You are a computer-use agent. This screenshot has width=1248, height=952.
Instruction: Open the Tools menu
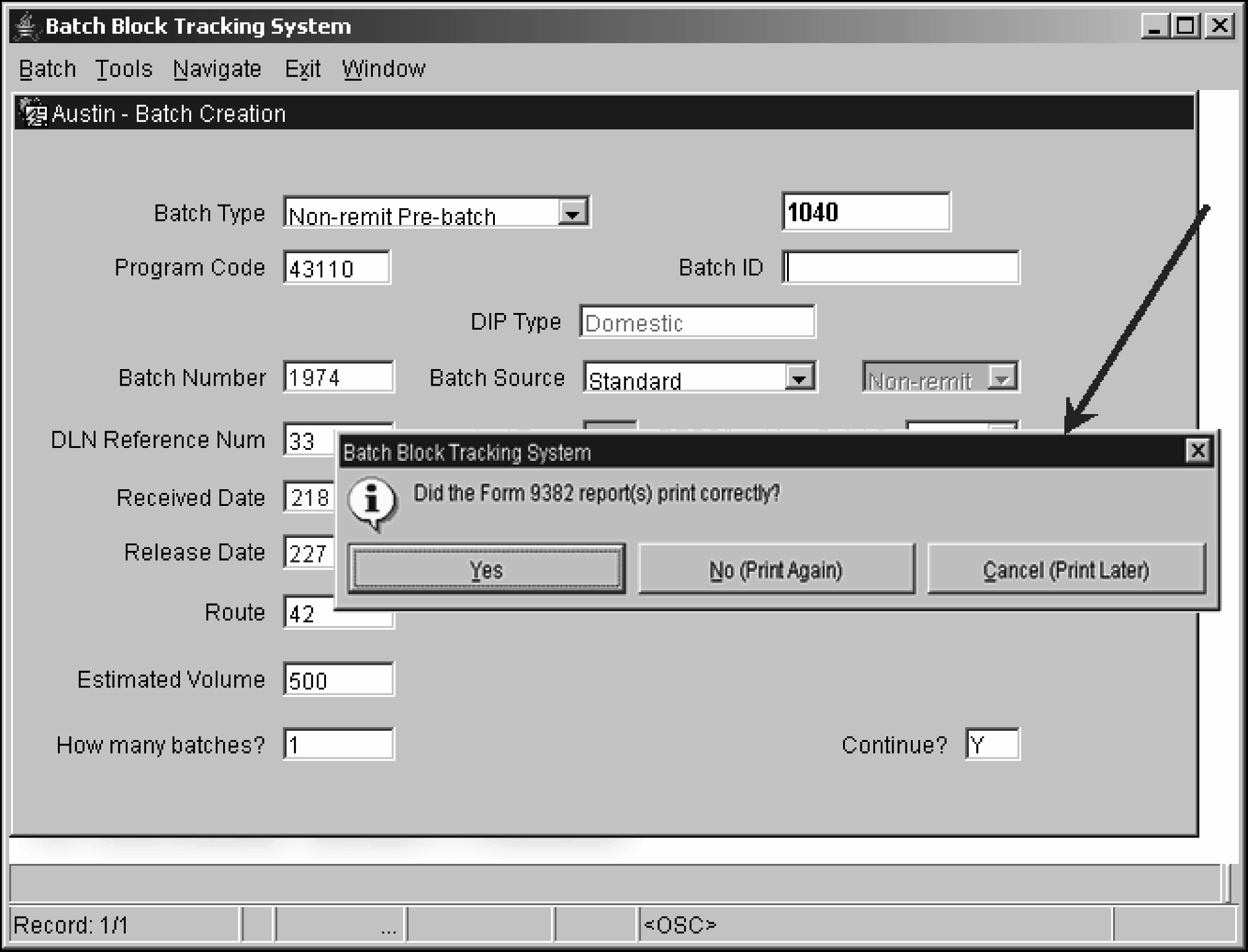click(x=123, y=69)
